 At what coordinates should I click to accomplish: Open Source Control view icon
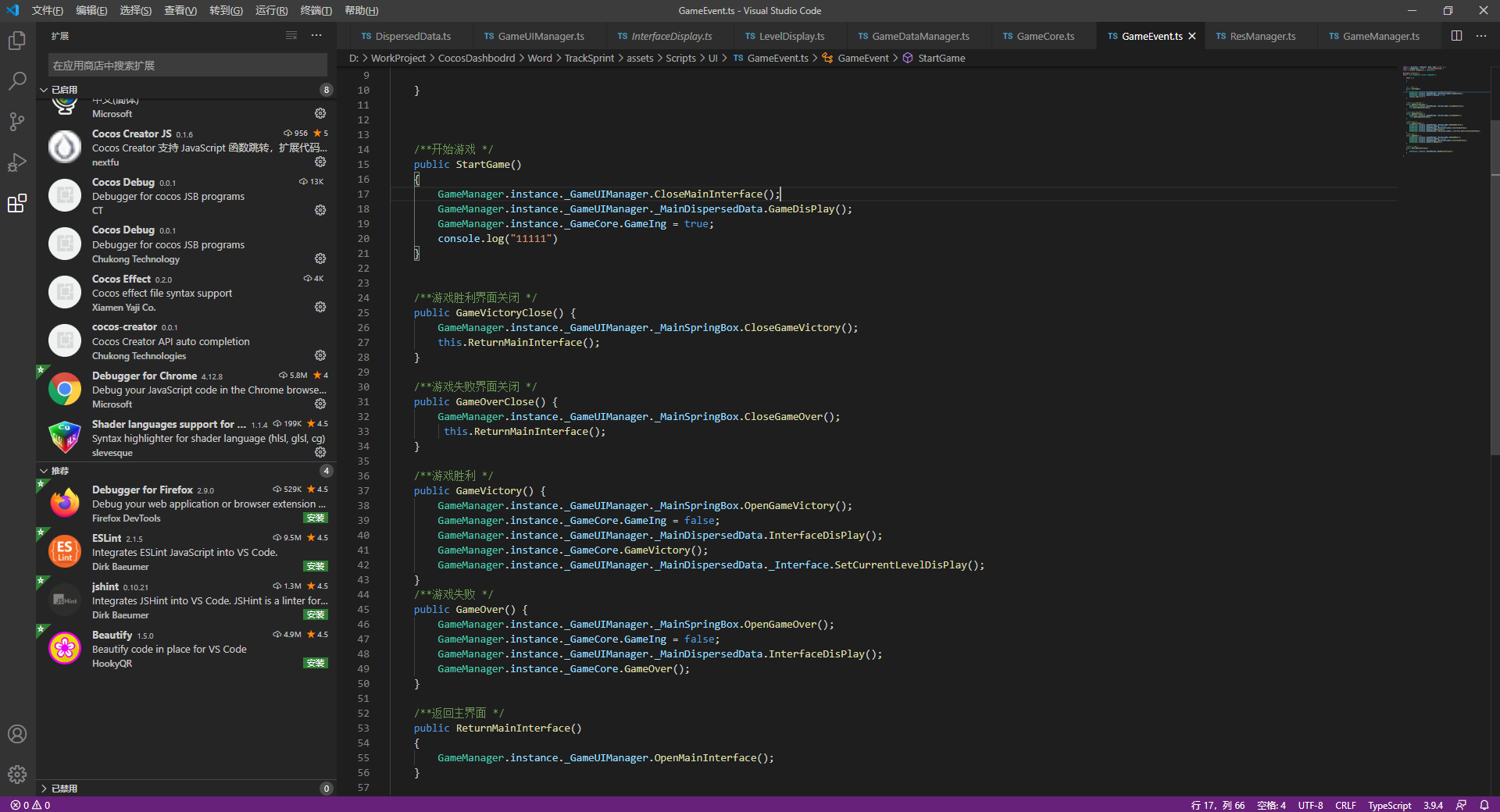pos(17,122)
